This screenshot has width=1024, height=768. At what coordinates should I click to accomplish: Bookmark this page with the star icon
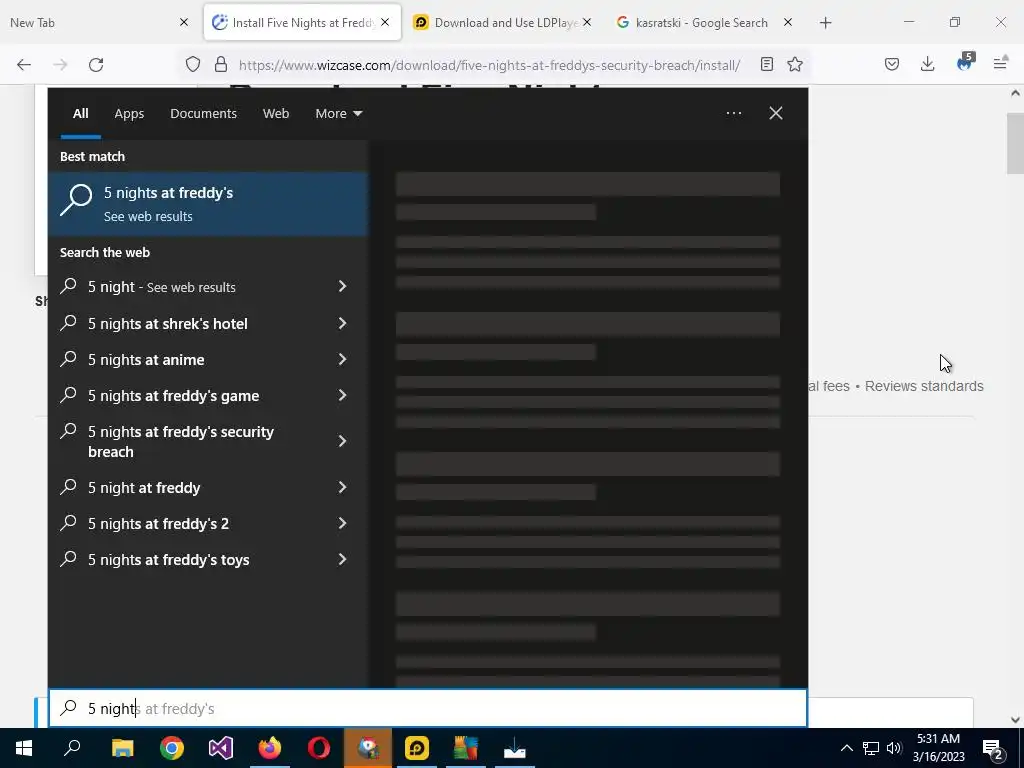click(x=795, y=64)
